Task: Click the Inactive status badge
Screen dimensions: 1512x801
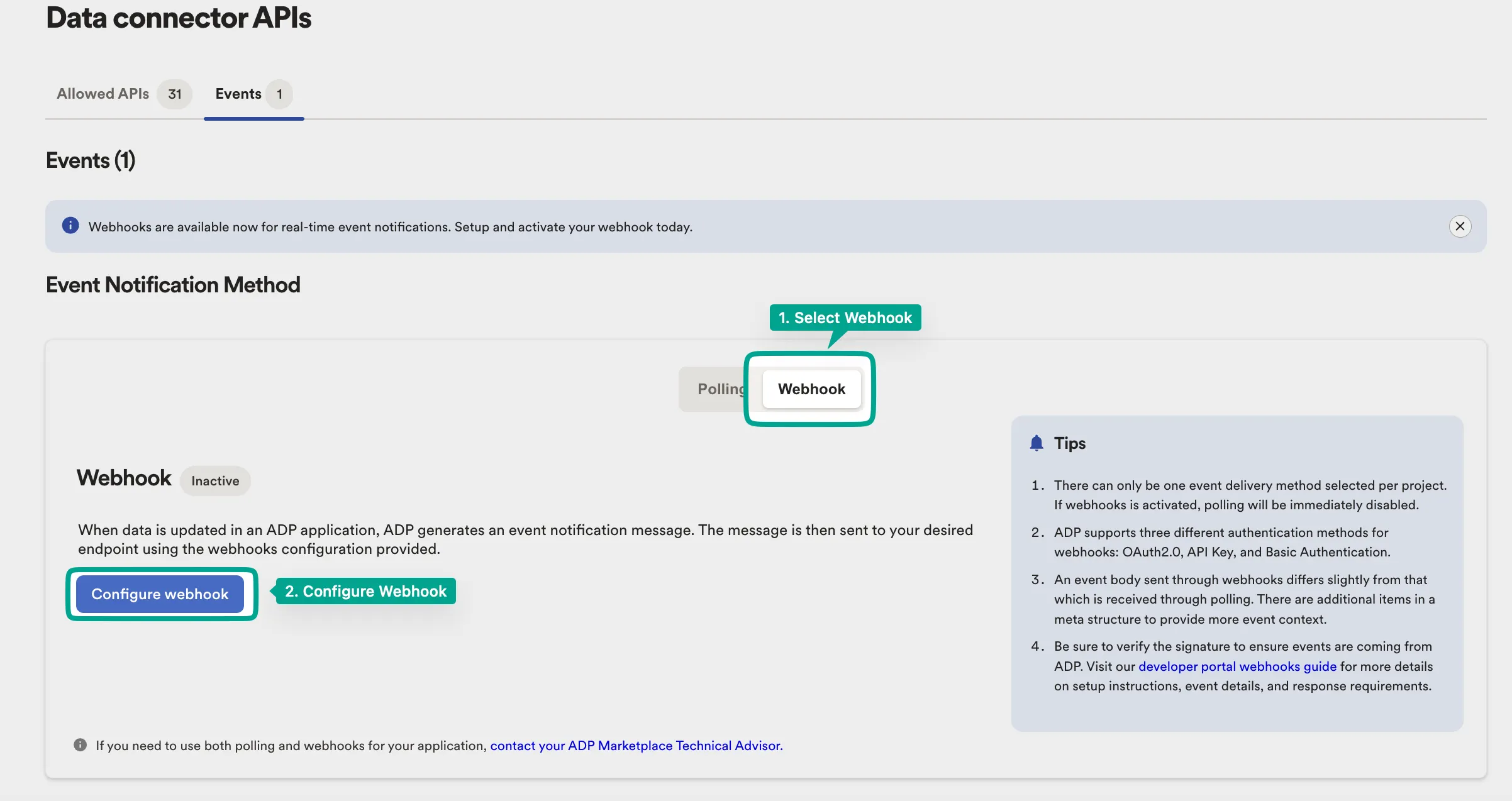Action: [215, 481]
